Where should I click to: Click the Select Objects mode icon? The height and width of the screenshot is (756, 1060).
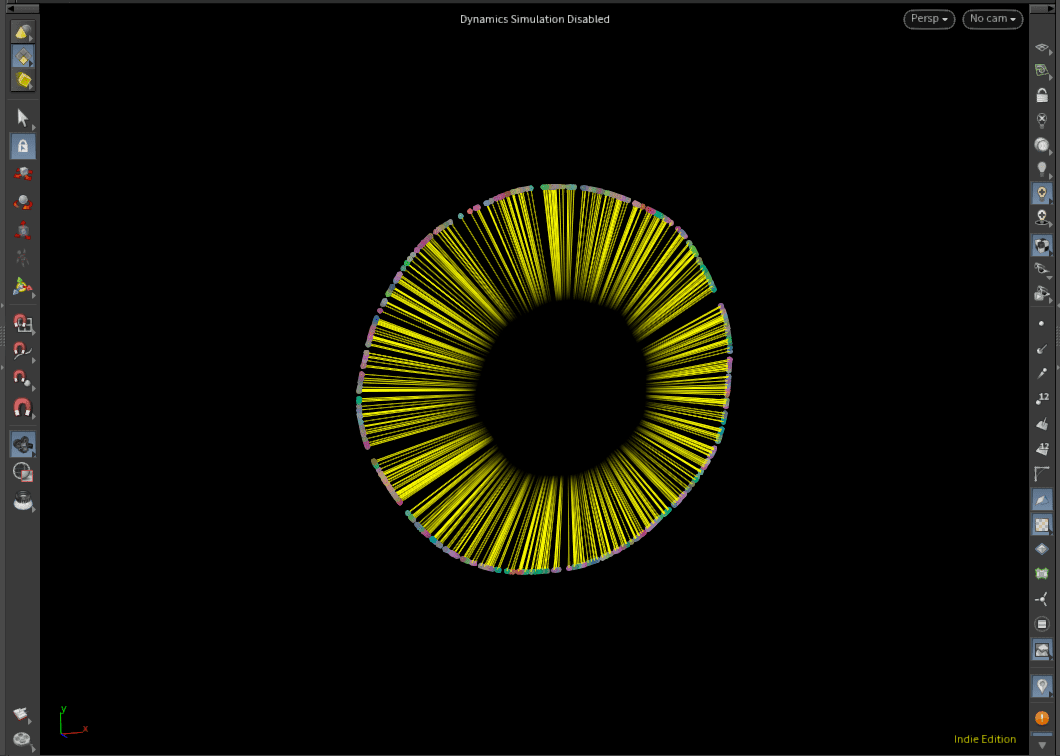(22, 32)
